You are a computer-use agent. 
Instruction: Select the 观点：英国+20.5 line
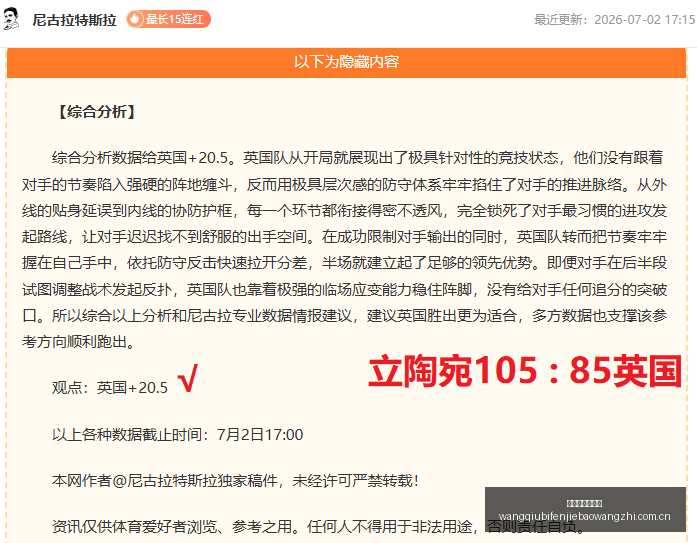(x=110, y=387)
